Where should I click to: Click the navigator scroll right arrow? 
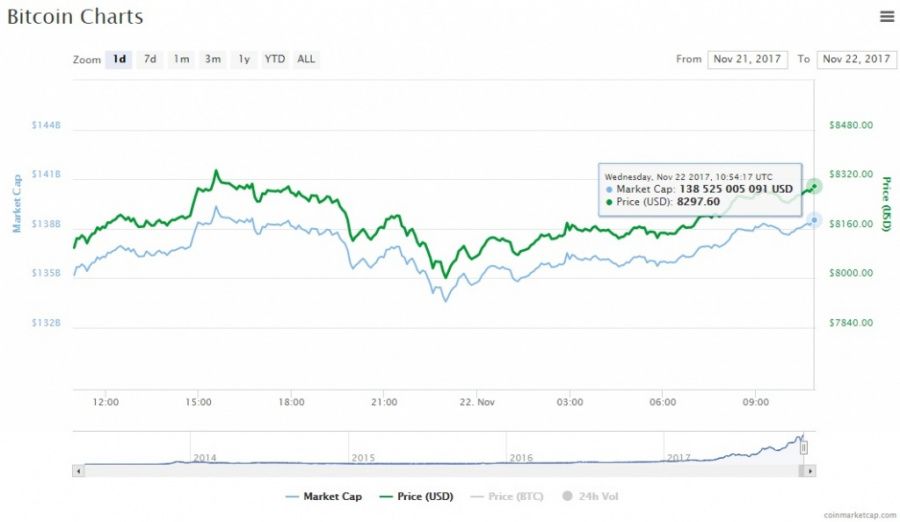[809, 471]
